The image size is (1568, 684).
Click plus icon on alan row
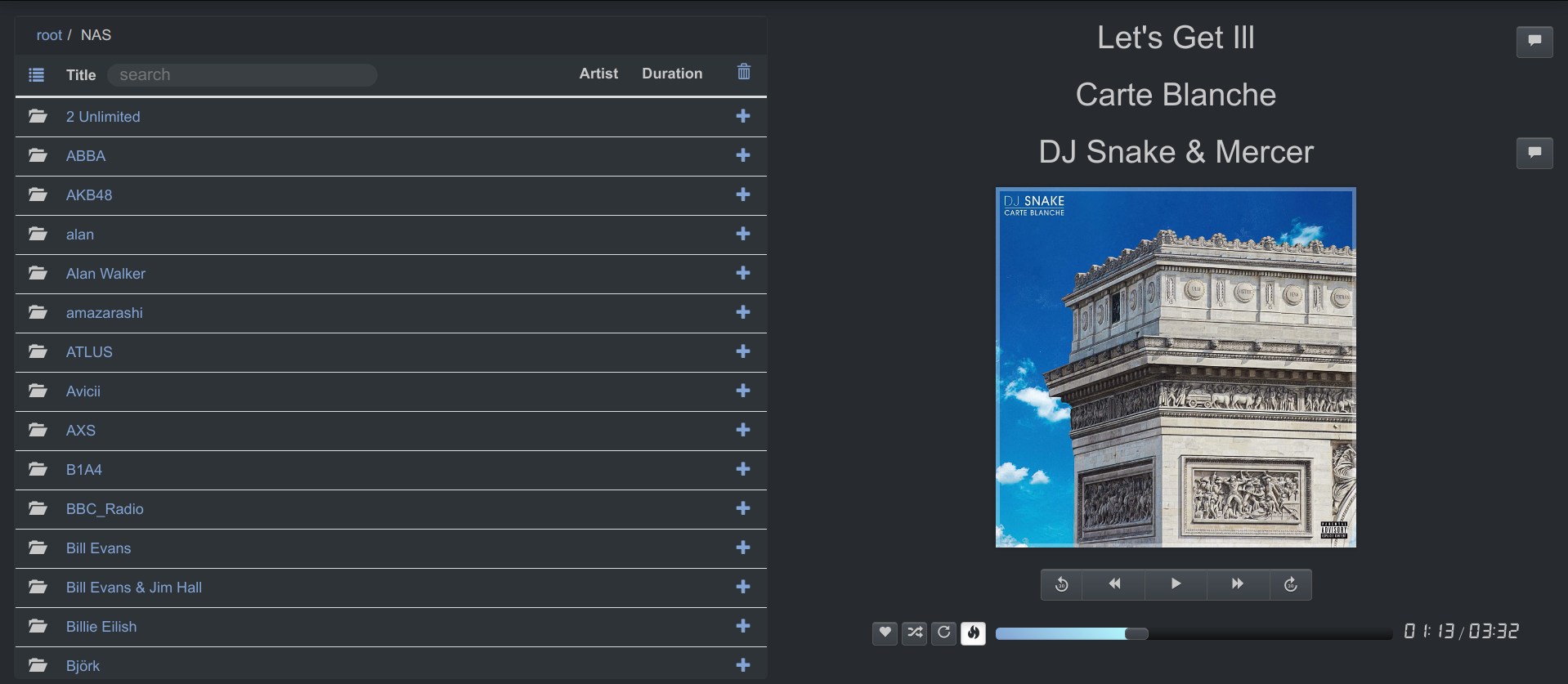(x=743, y=234)
